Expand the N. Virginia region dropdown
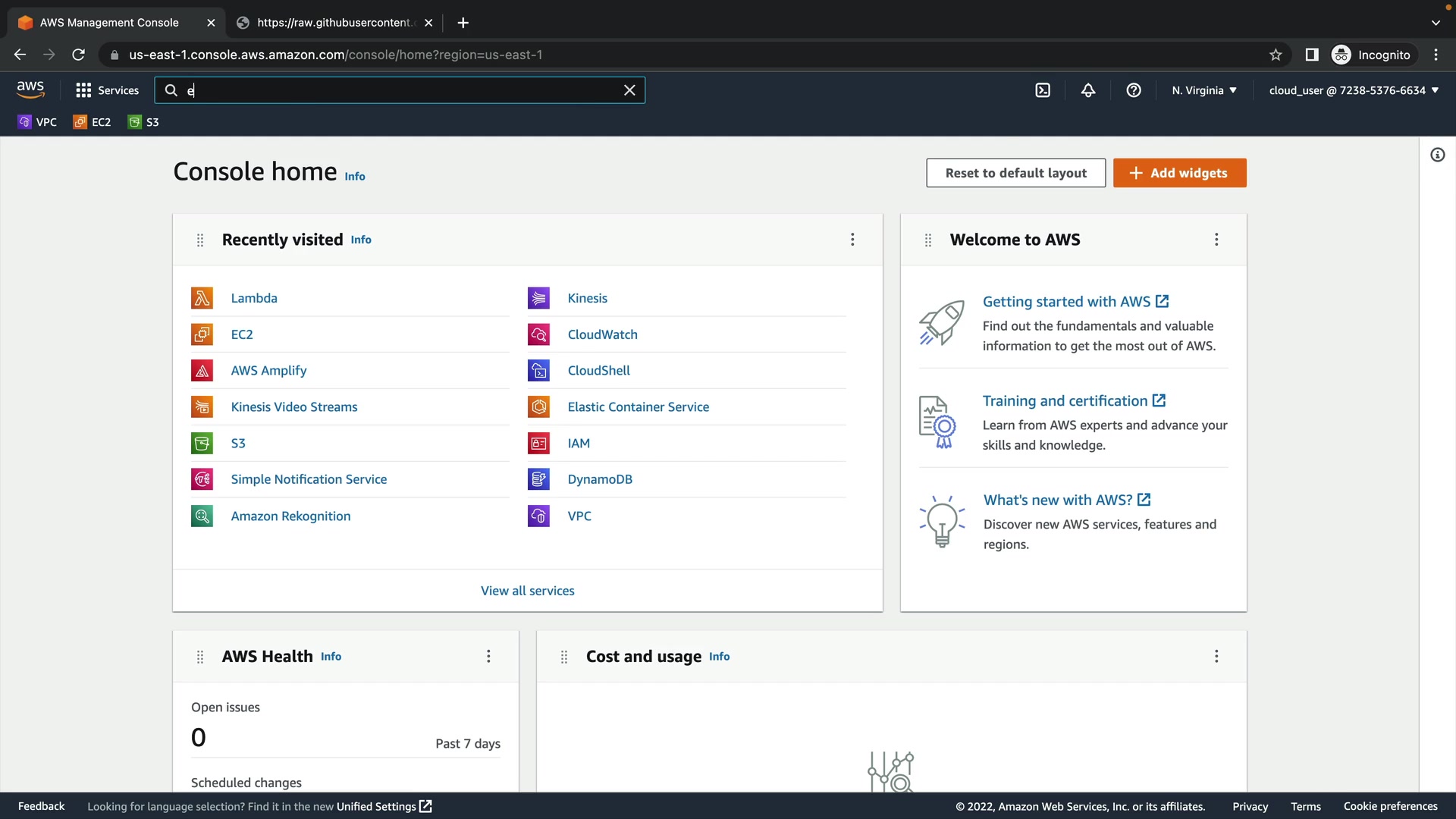Screen dimensions: 1456x819 (1203, 90)
